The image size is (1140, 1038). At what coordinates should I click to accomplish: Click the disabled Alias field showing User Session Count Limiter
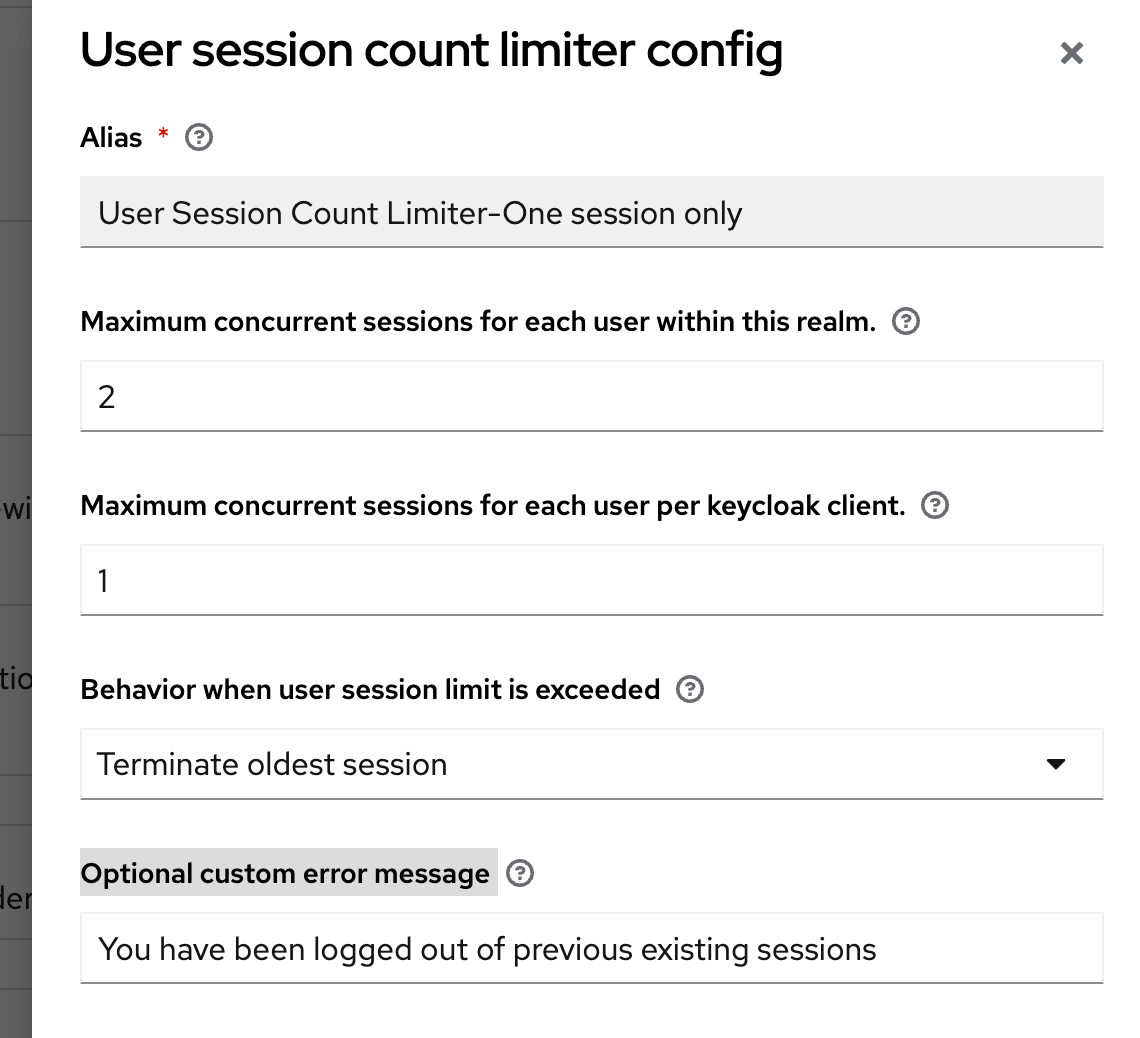[x=591, y=212]
